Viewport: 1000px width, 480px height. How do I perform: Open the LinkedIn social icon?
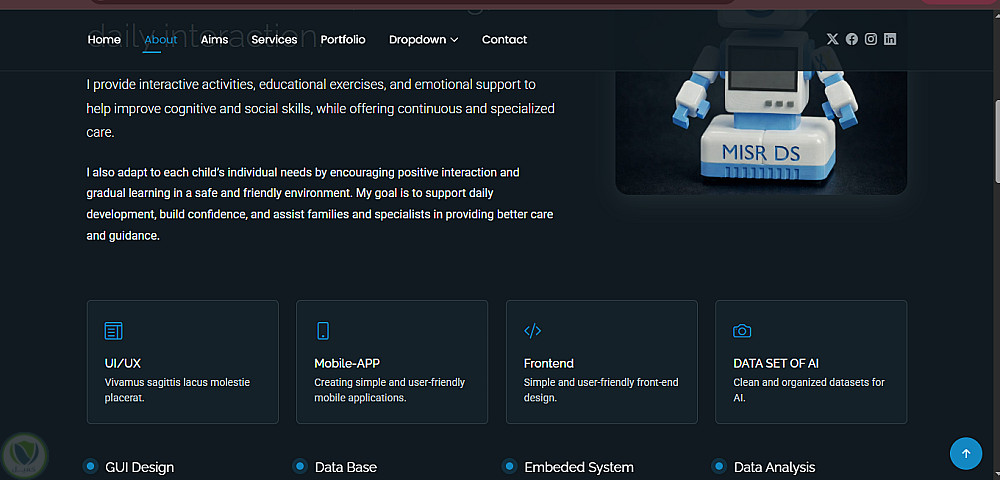click(x=890, y=39)
